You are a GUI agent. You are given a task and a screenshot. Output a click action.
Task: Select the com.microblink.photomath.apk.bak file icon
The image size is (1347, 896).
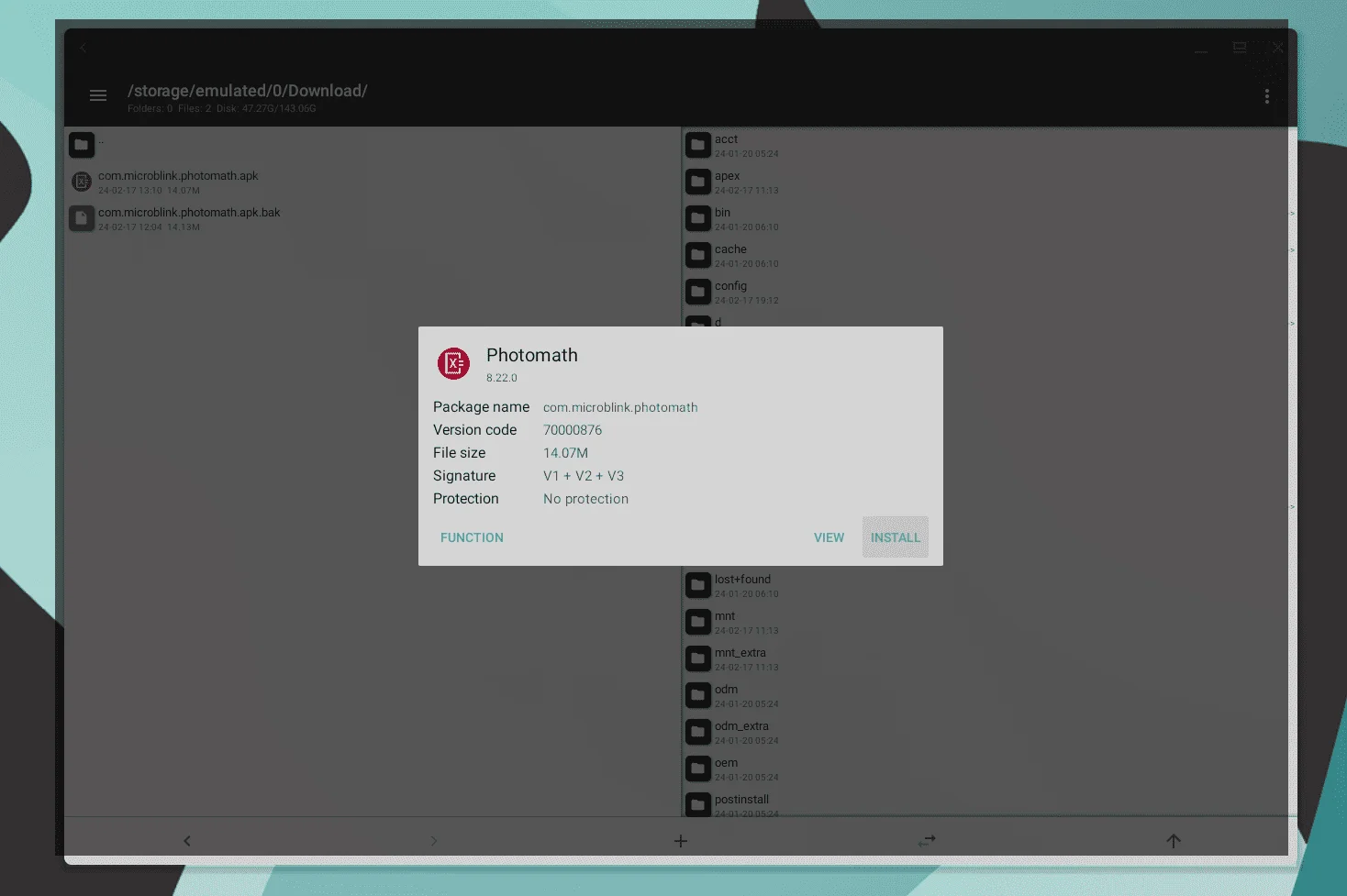coord(82,218)
